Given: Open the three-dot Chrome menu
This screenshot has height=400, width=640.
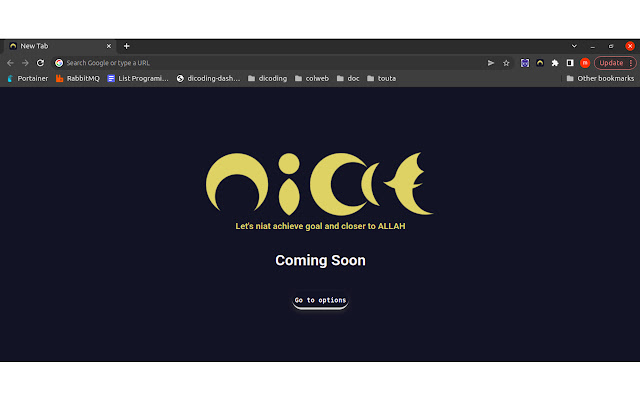Looking at the screenshot, I should coord(631,63).
